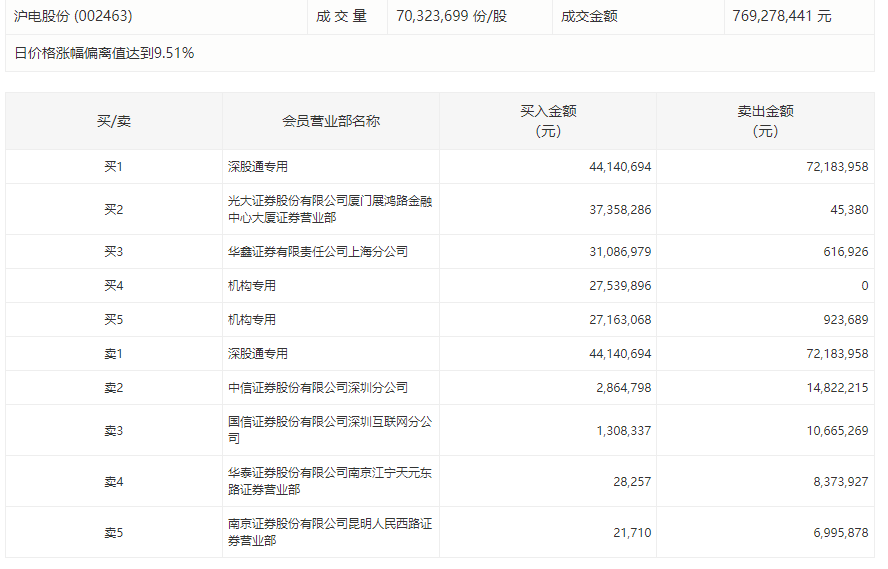
Task: Click the sell amount 0 in 买4 row
Action: click(865, 285)
